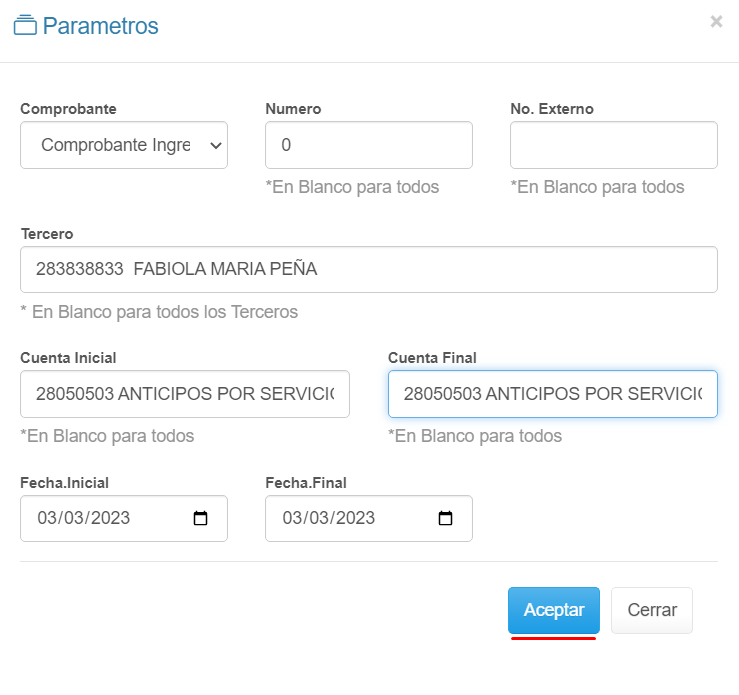739x695 pixels.
Task: Click the leading 03 segment of Fecha.Final
Action: tap(293, 518)
